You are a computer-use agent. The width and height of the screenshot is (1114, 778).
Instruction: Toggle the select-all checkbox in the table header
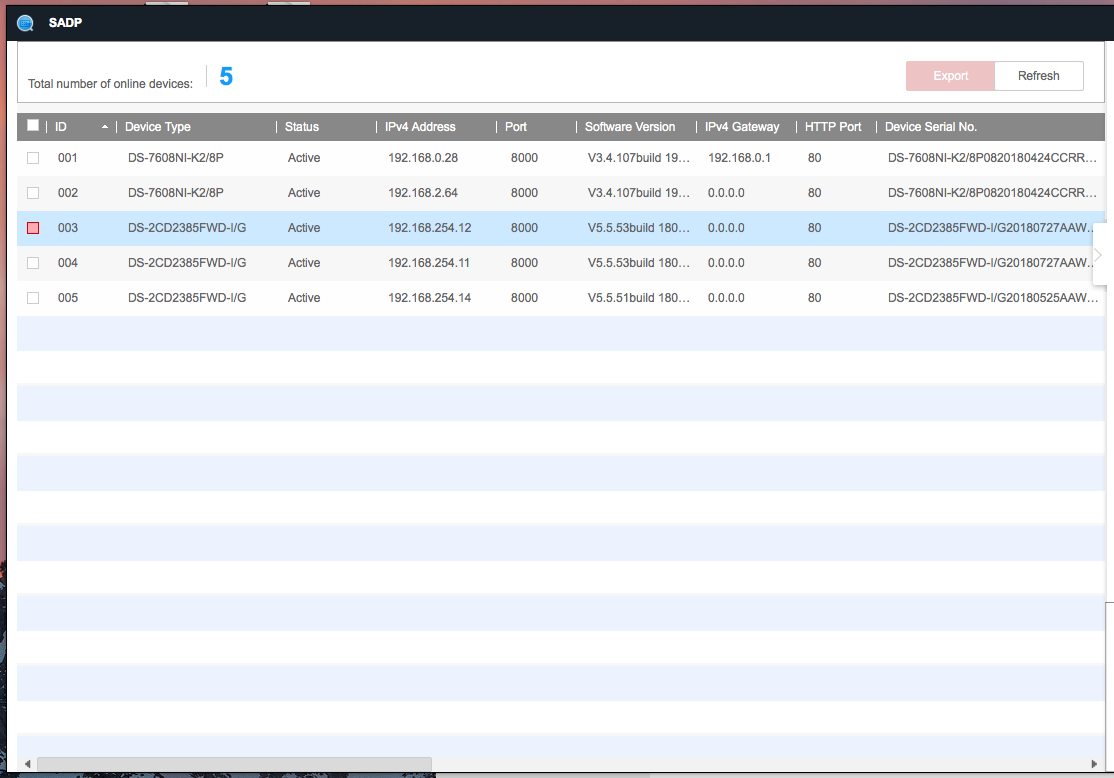[x=33, y=124]
